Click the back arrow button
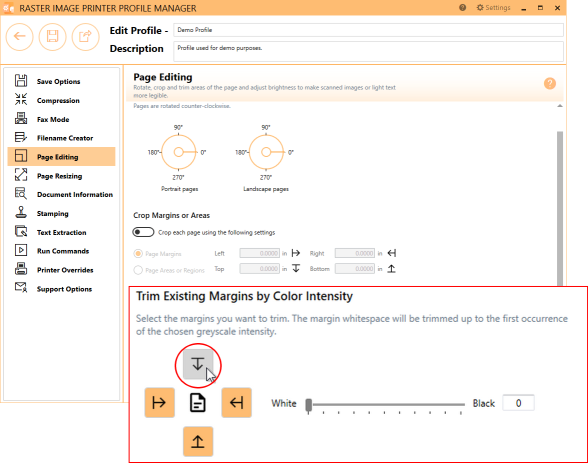Viewport: 588px width, 463px height. pos(20,36)
